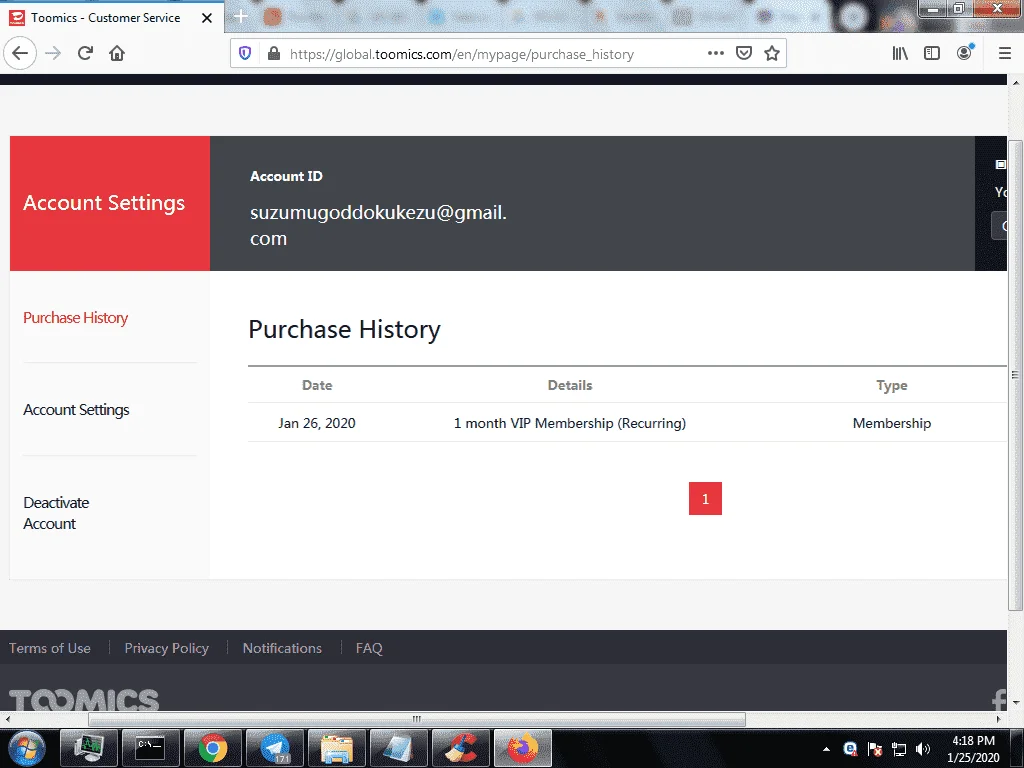Image resolution: width=1024 pixels, height=768 pixels.
Task: Open the Firefox account avatar icon
Action: 965,54
